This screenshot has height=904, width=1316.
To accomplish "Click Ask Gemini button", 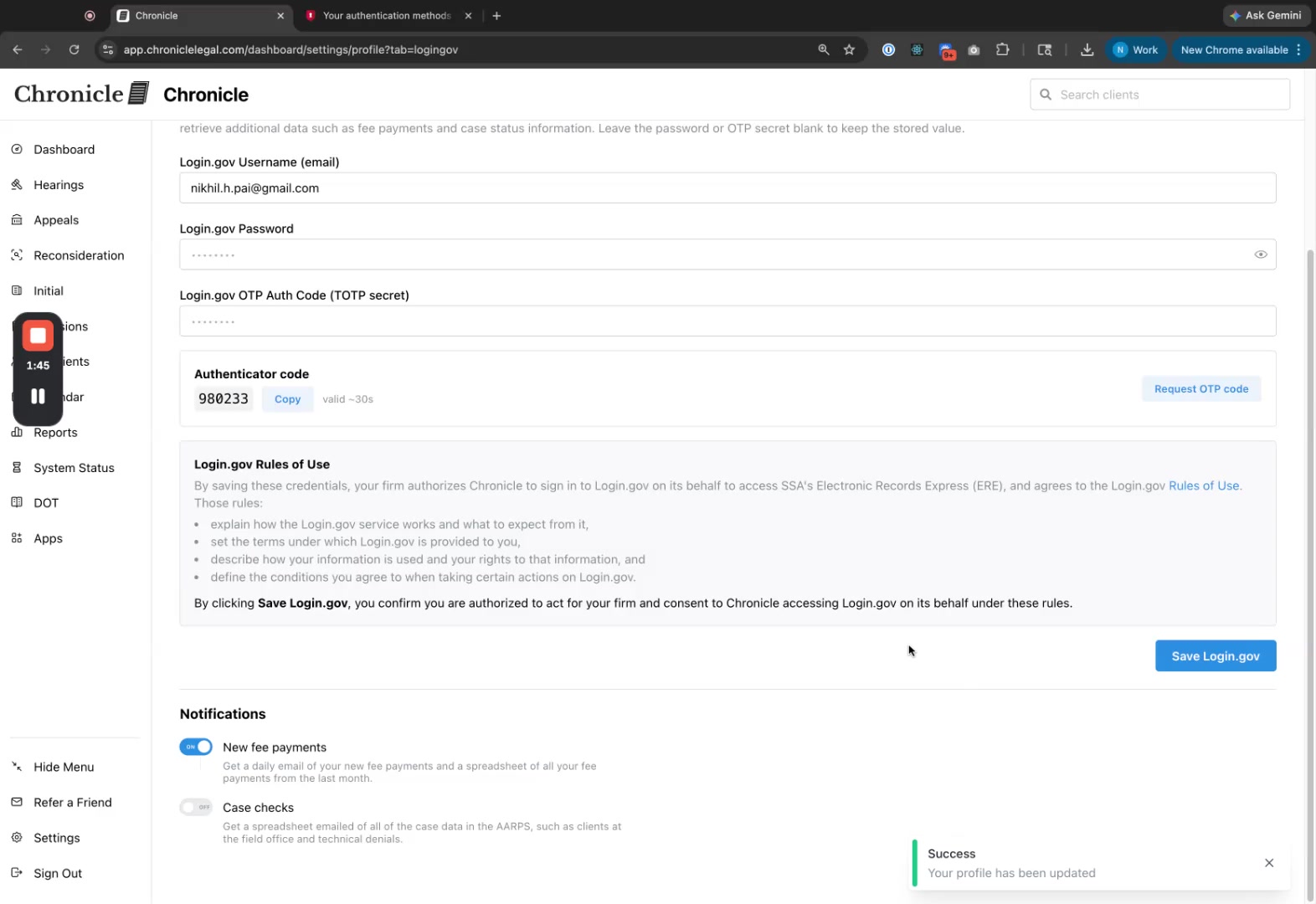I will (x=1265, y=15).
